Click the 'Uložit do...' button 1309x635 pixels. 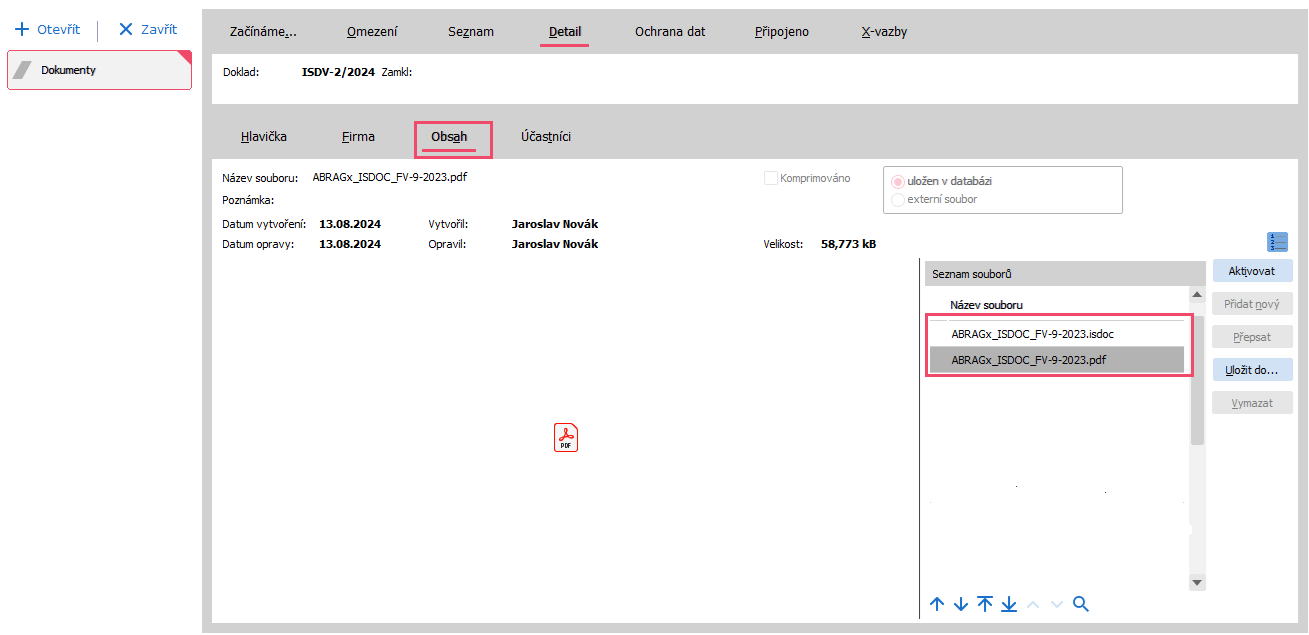1252,370
